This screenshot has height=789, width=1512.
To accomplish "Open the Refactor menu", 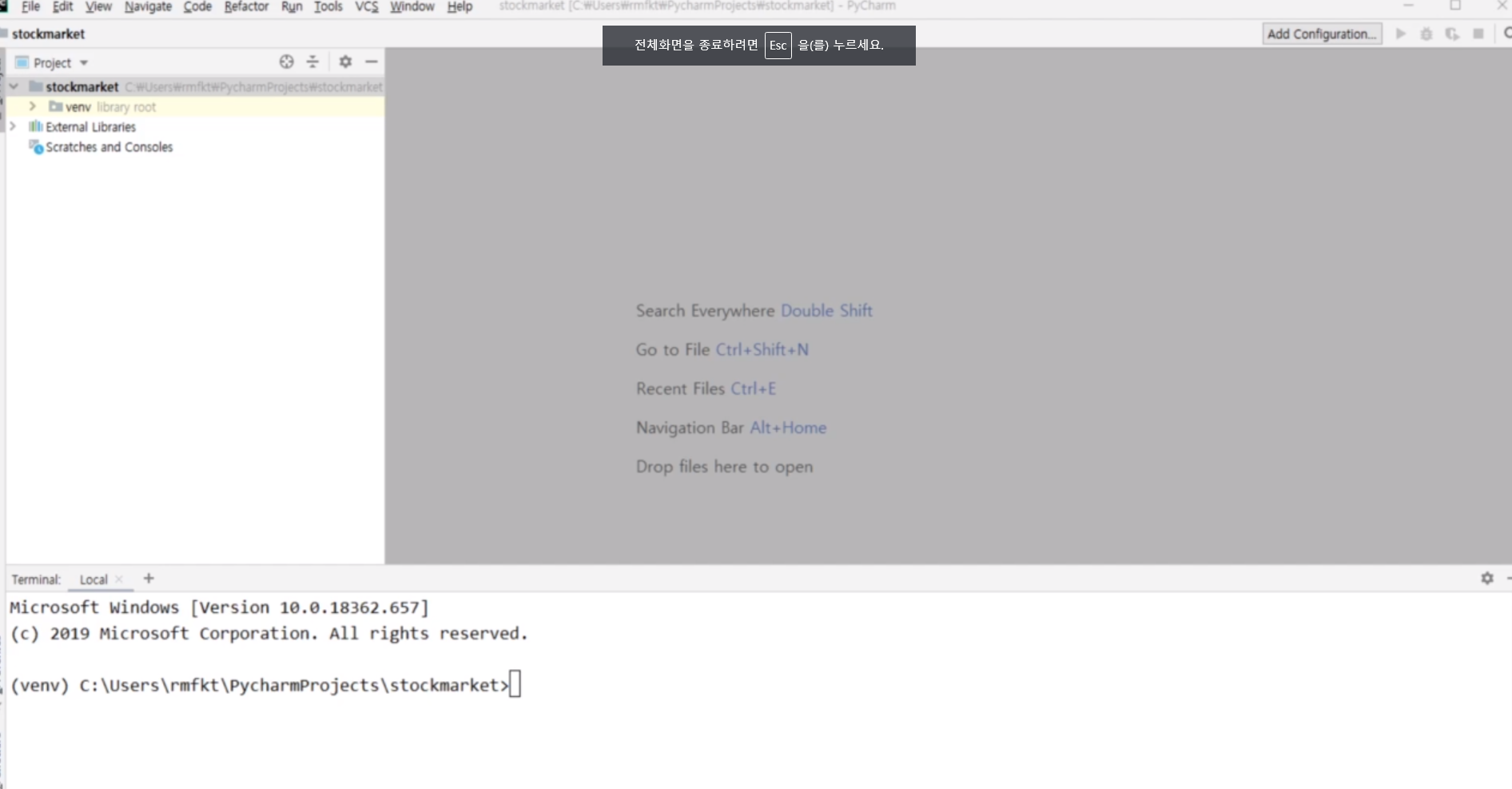I will click(x=246, y=6).
